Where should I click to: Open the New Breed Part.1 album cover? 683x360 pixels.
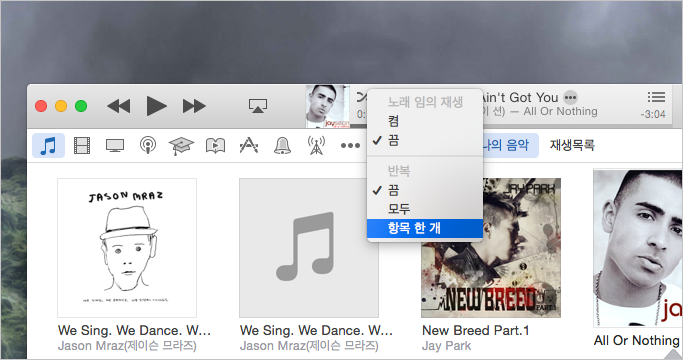click(491, 248)
